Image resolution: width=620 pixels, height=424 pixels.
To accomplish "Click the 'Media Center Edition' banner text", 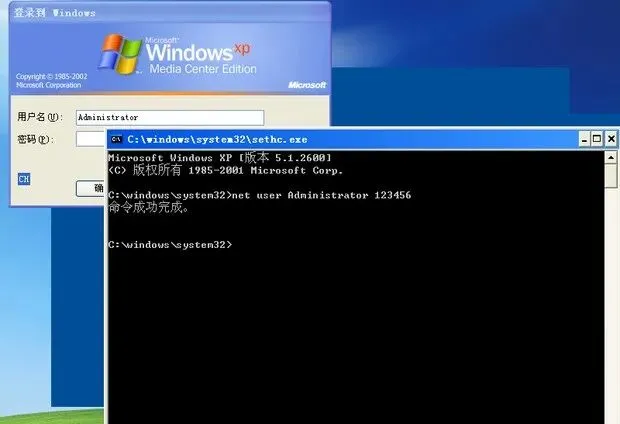I will pos(203,69).
